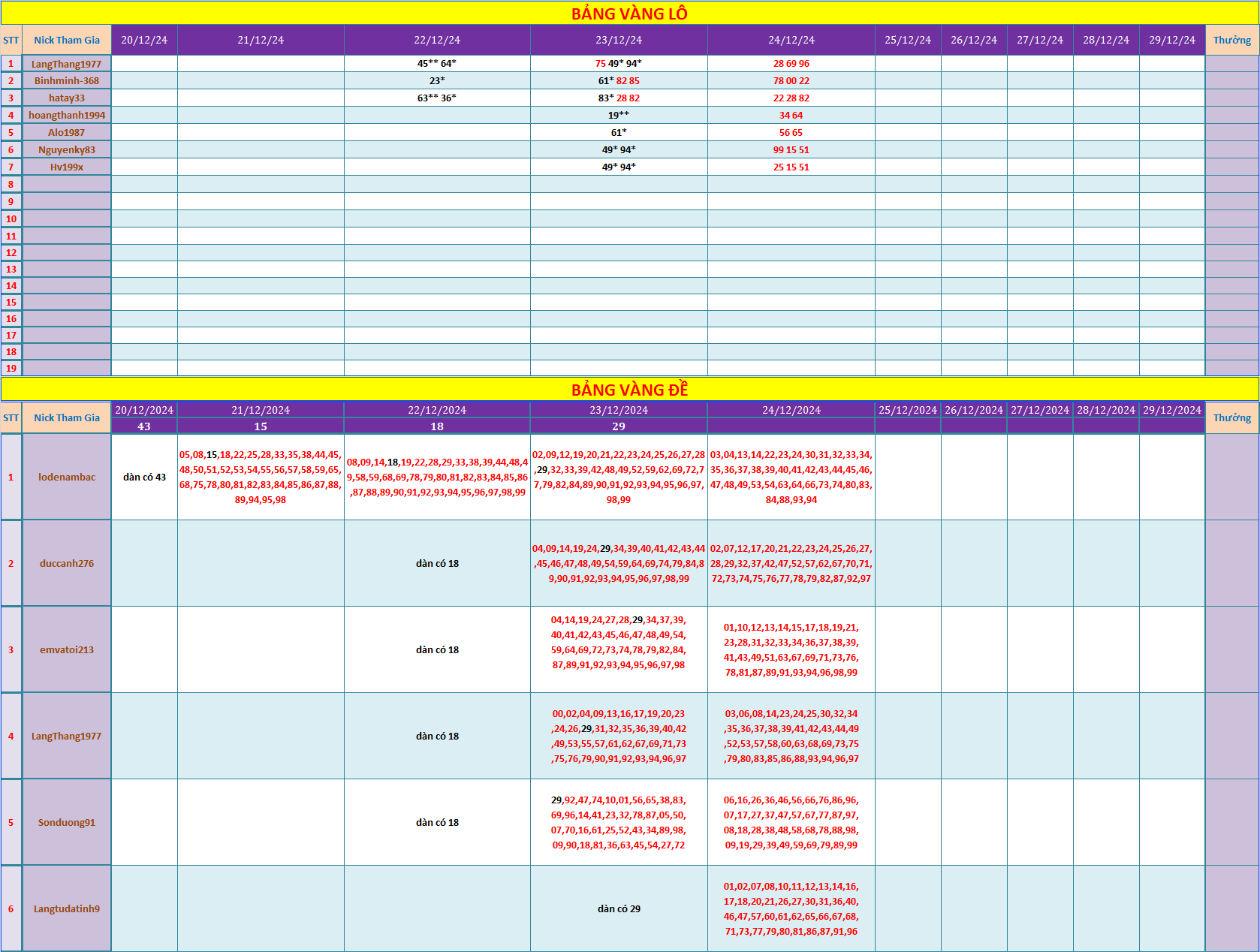
Task: Select the 24/12/24 column header
Action: tap(791, 40)
